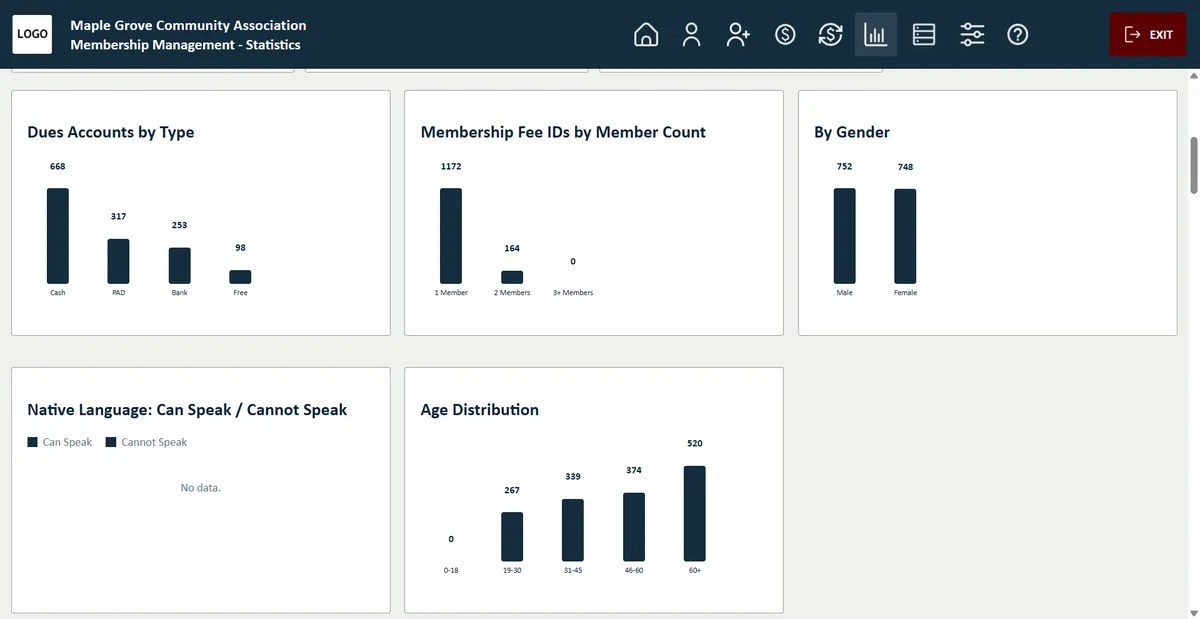Click the scrollbar up arrow
The height and width of the screenshot is (619, 1200).
click(1192, 76)
